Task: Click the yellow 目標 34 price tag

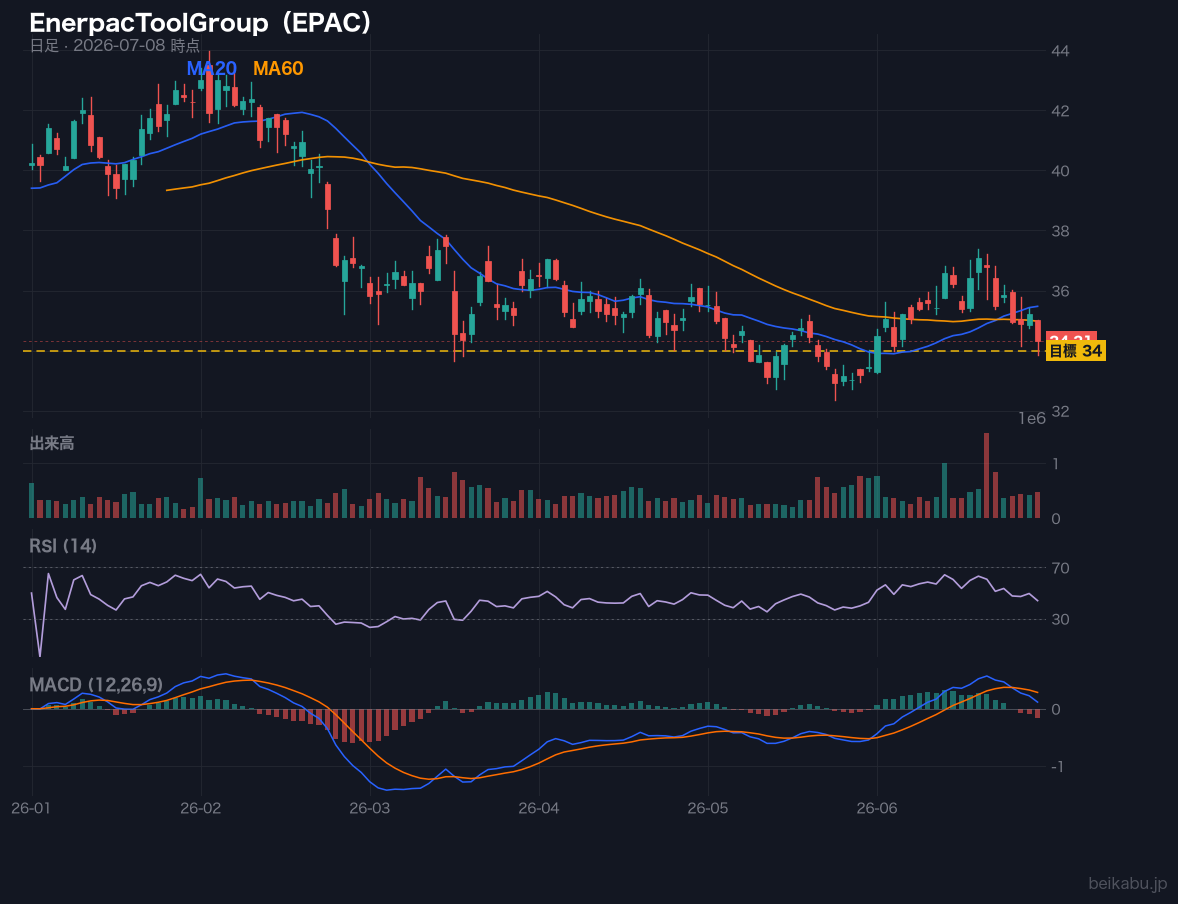Action: click(x=1076, y=351)
